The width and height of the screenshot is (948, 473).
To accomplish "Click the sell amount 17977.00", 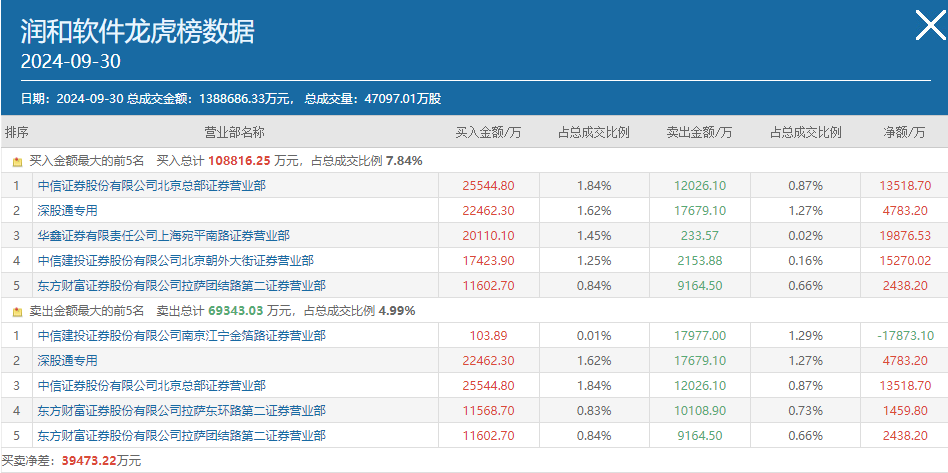I will 700,335.
